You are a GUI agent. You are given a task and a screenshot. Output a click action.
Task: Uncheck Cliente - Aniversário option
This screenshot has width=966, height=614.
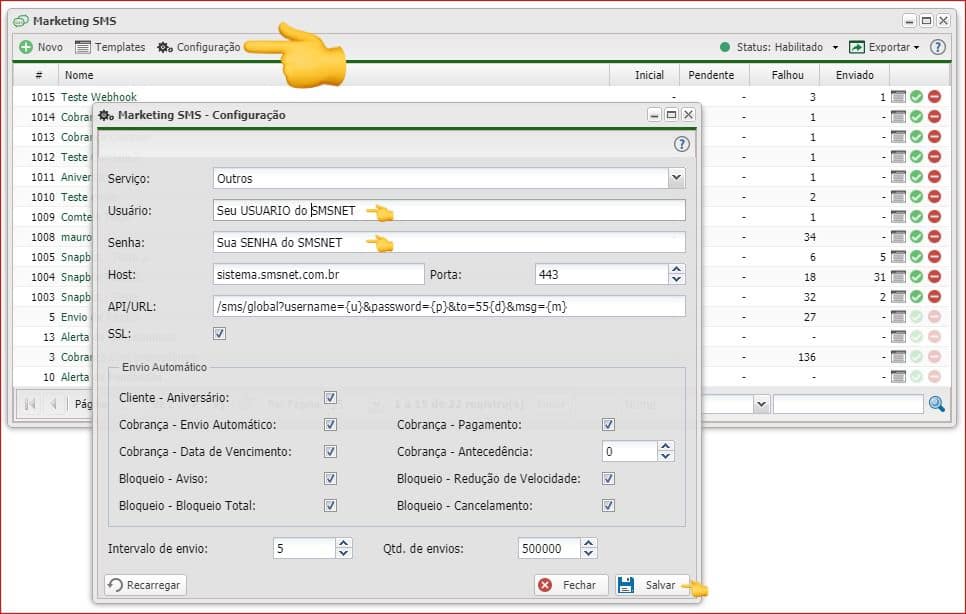330,398
